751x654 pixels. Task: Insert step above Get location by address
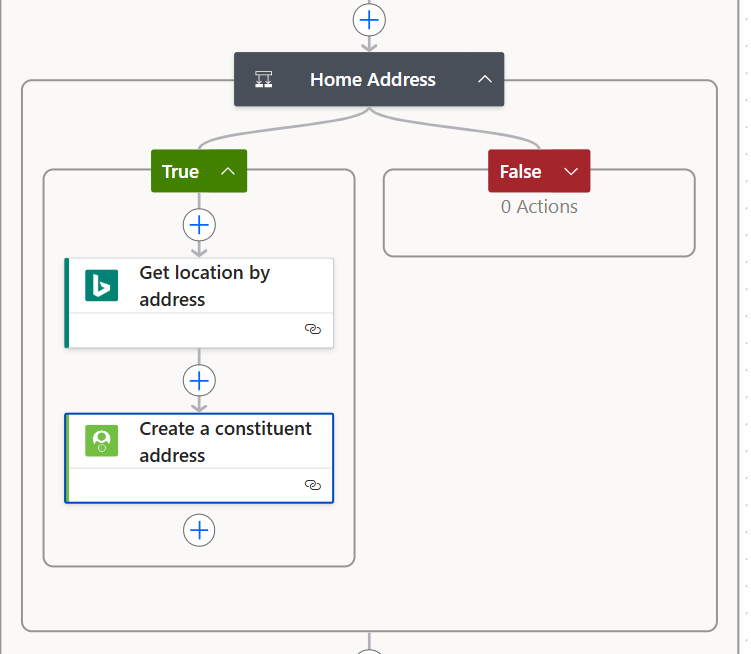click(x=199, y=225)
